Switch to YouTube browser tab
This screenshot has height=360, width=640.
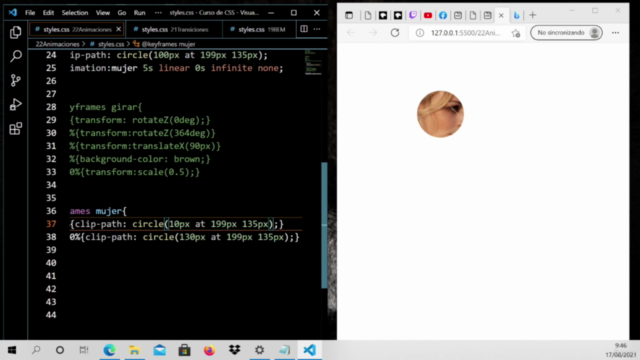[x=428, y=16]
